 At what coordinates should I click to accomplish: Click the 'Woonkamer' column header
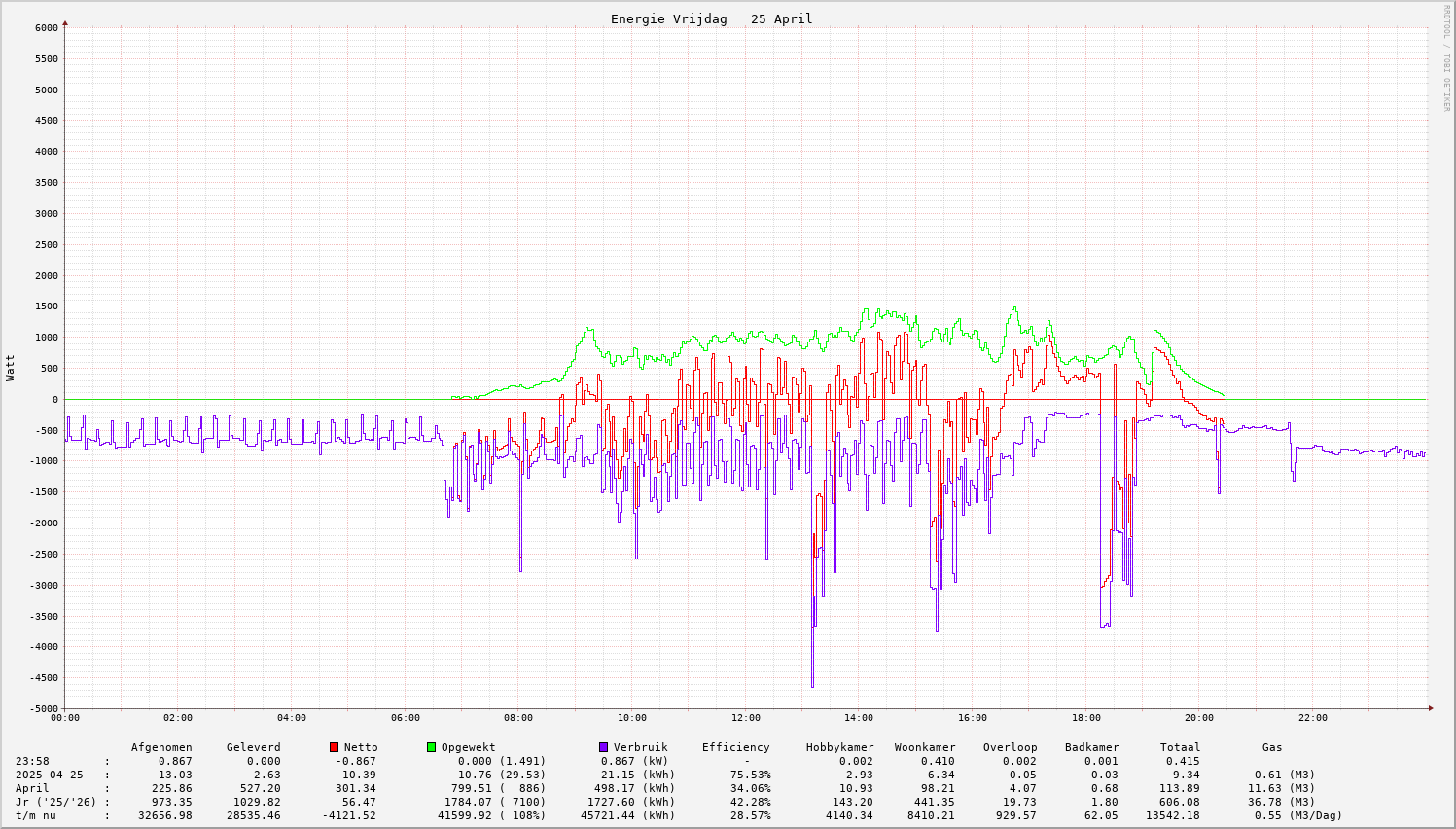click(925, 747)
